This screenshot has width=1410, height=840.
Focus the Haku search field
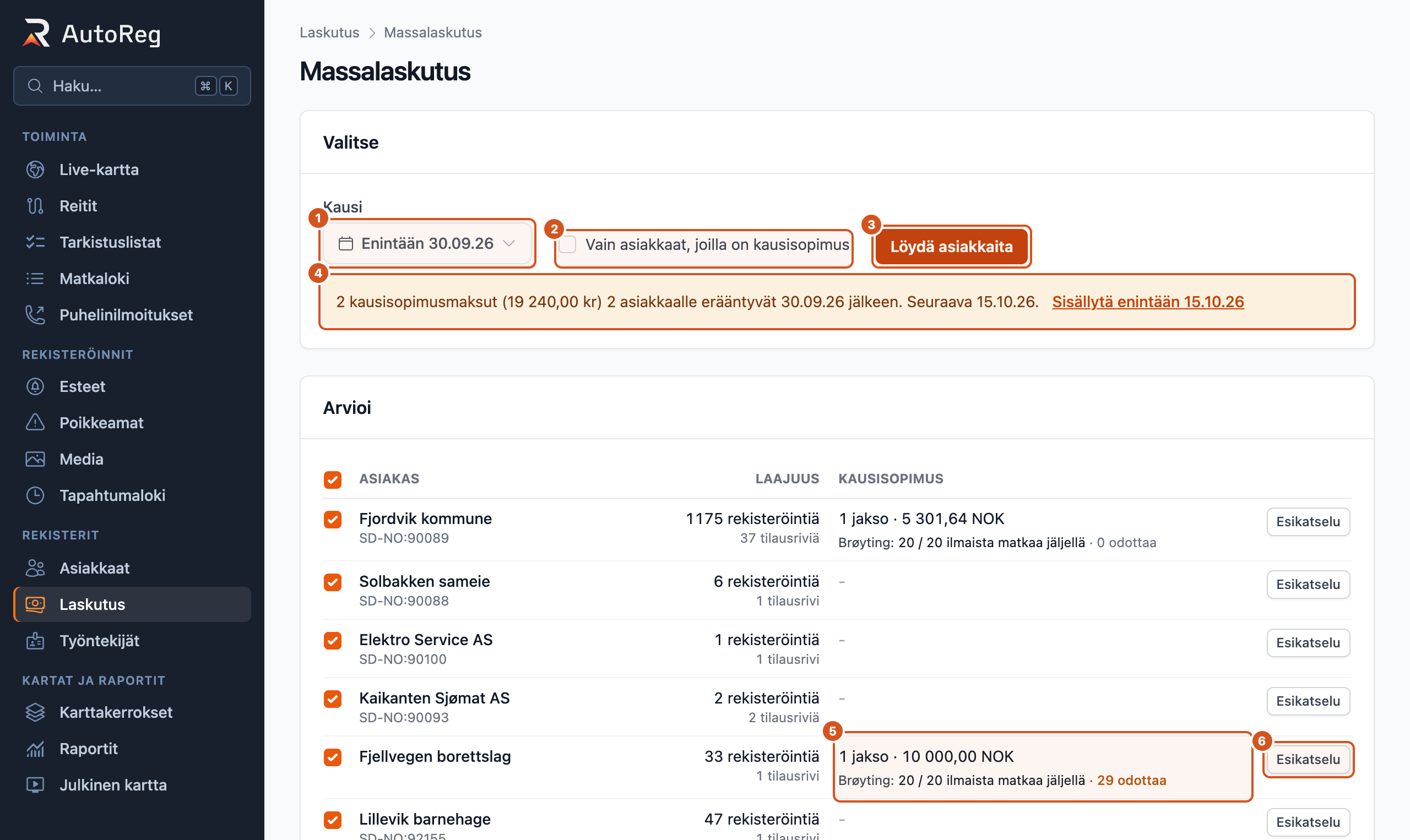132,86
